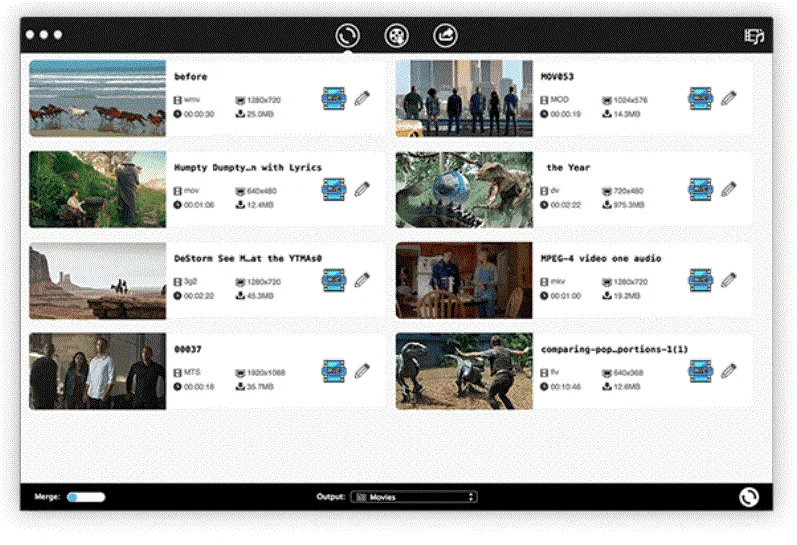Select the dinosaur thumbnail for 'the Year'

tap(464, 189)
